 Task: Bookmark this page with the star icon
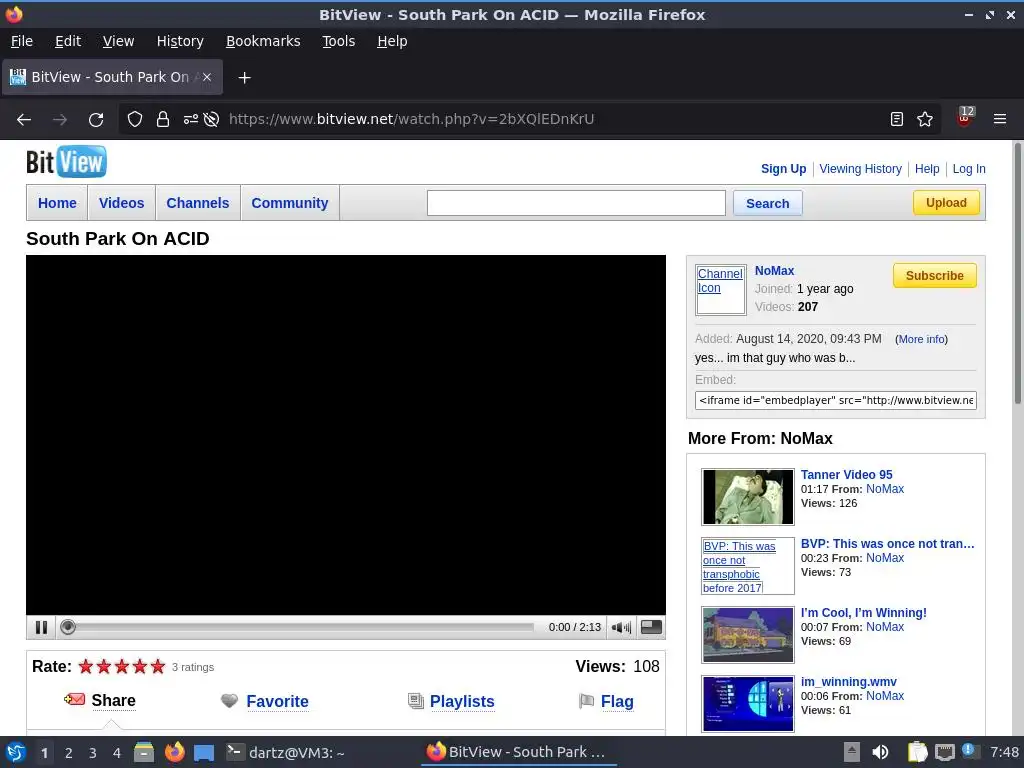pyautogui.click(x=925, y=119)
